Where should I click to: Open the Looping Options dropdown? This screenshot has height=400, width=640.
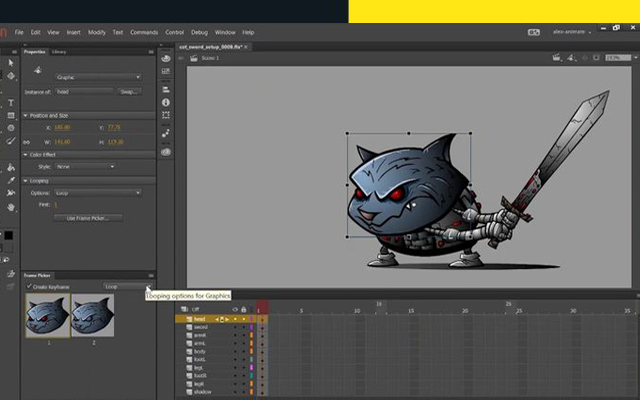point(98,192)
